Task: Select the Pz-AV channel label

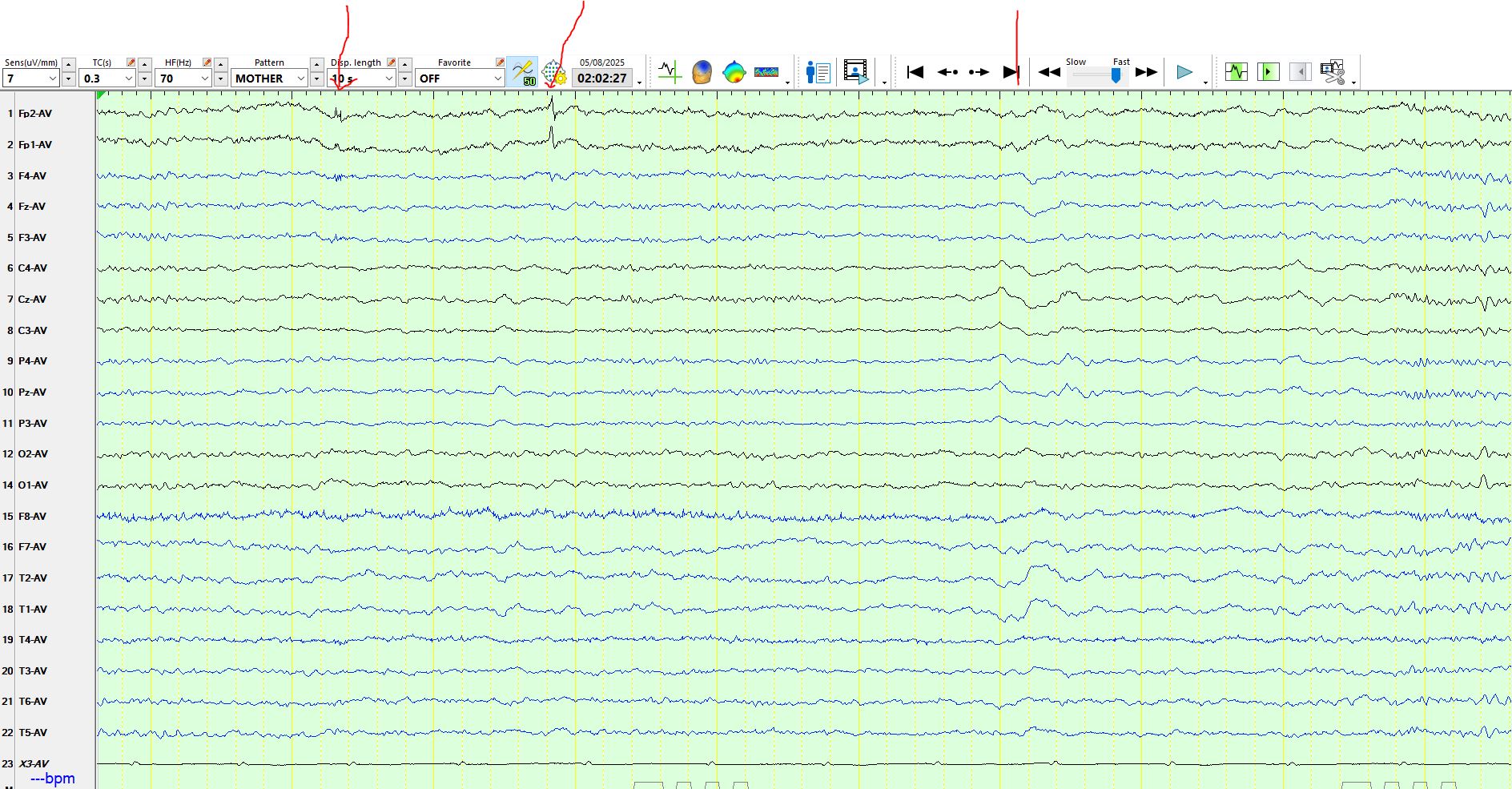Action: [x=32, y=392]
